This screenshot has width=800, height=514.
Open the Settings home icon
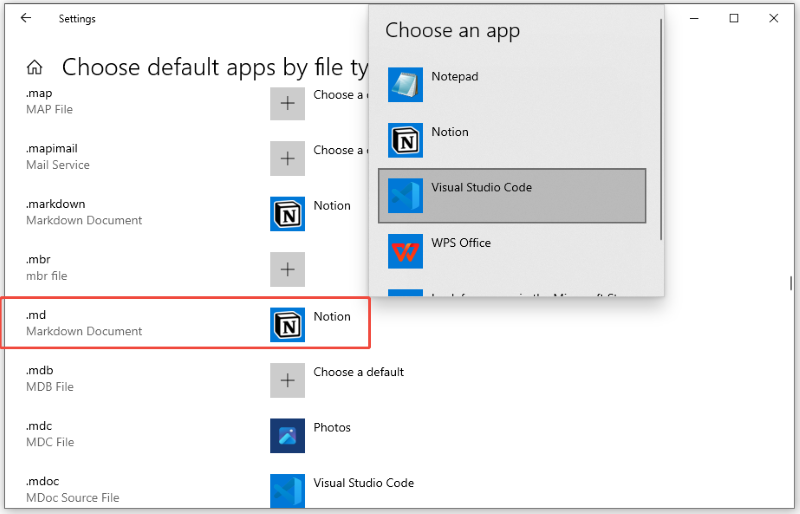coord(35,67)
